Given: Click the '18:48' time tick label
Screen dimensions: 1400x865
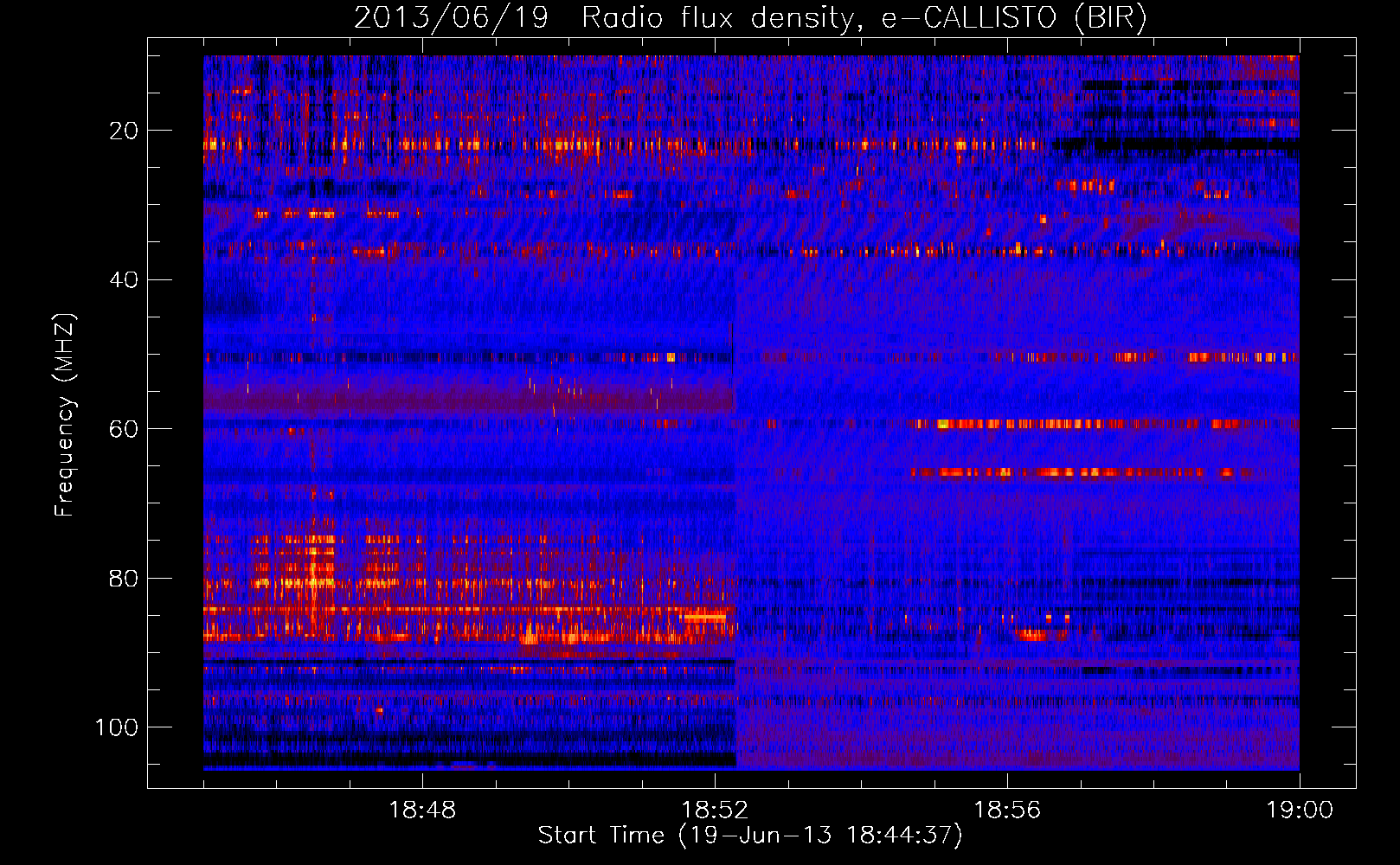Looking at the screenshot, I should 422,811.
